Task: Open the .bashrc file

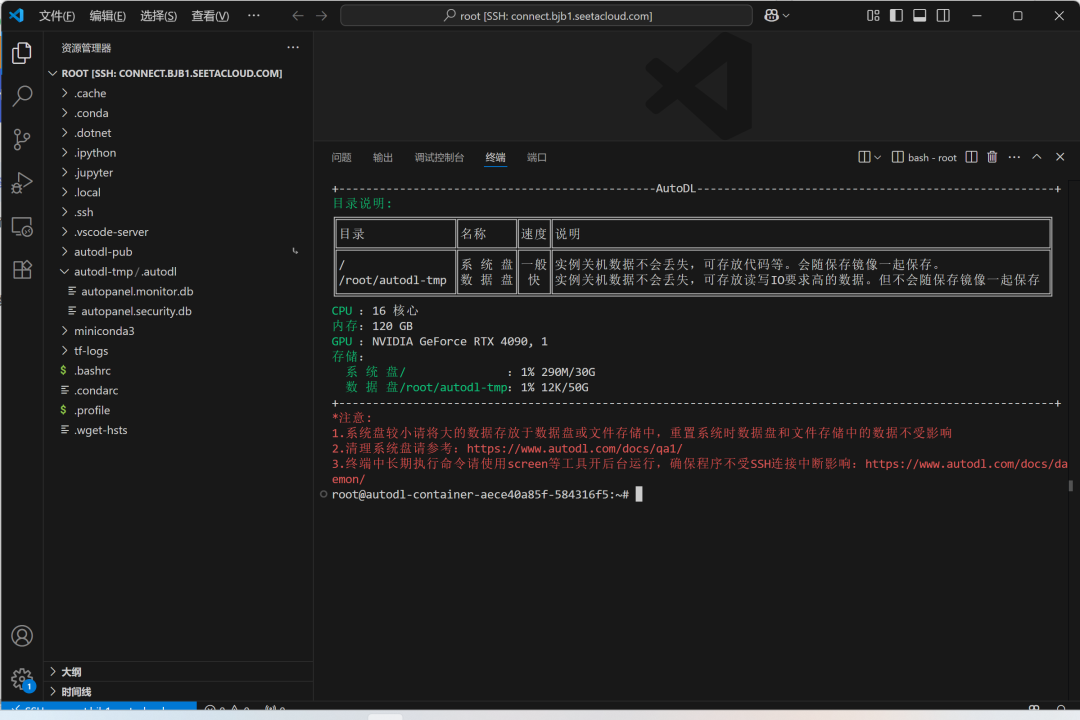Action: (x=179, y=371)
